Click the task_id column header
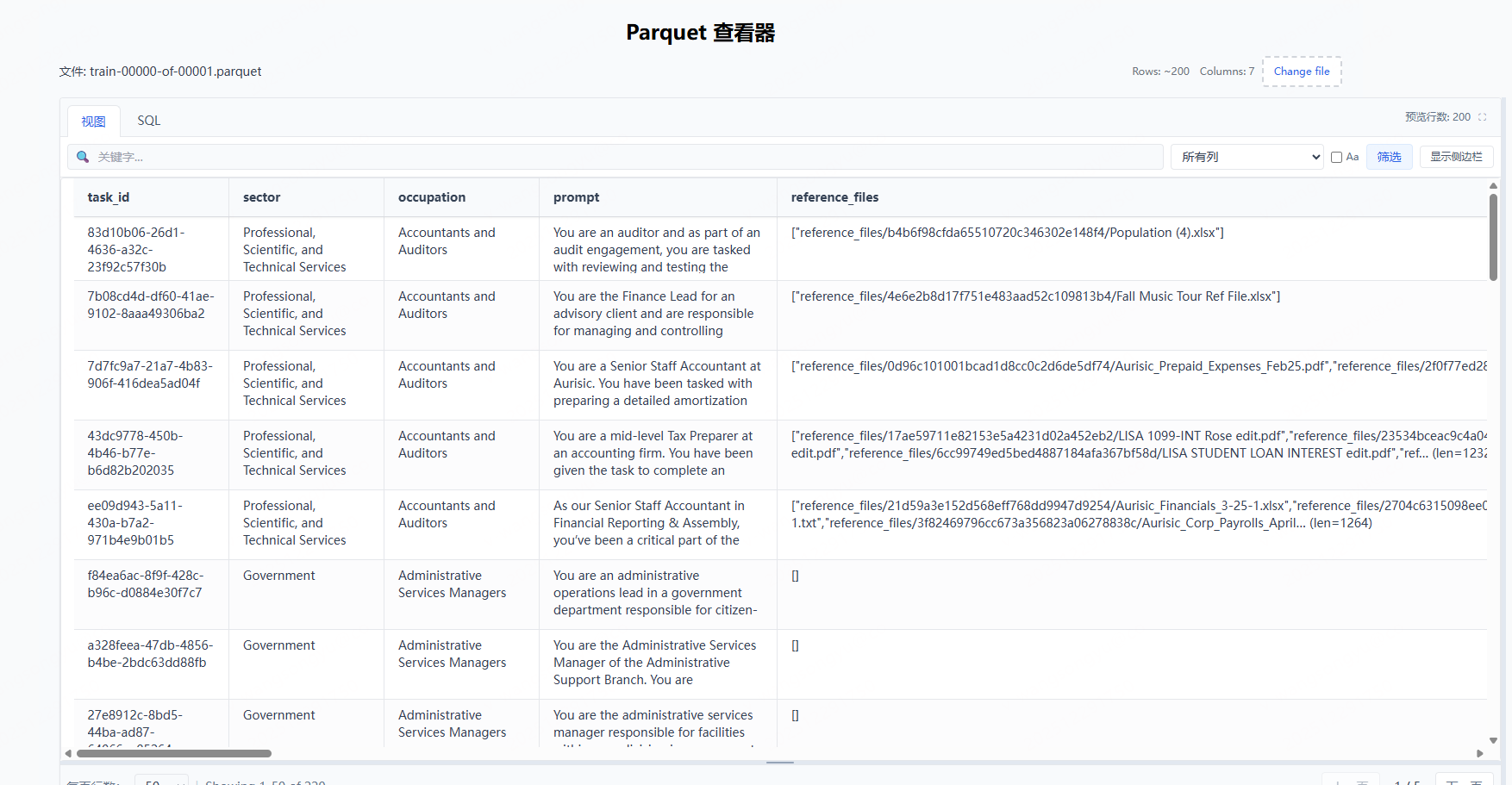This screenshot has height=785, width=1512. click(109, 197)
